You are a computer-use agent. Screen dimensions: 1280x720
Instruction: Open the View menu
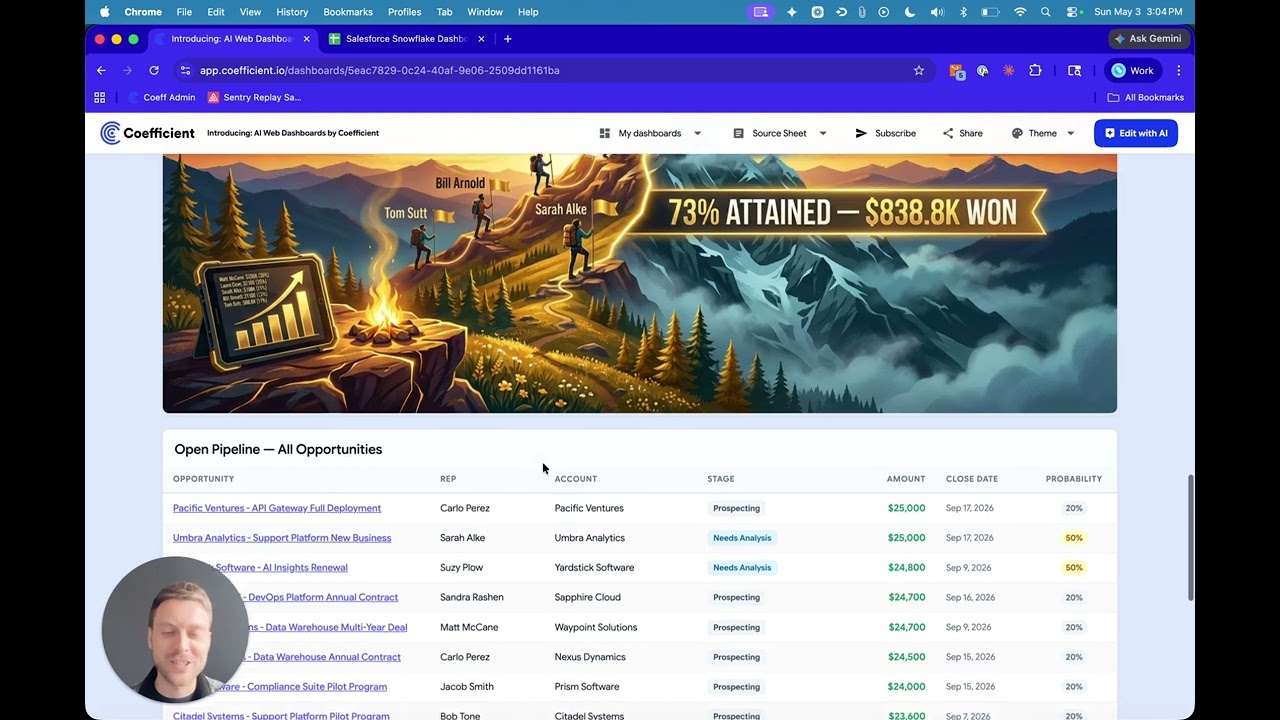point(250,12)
